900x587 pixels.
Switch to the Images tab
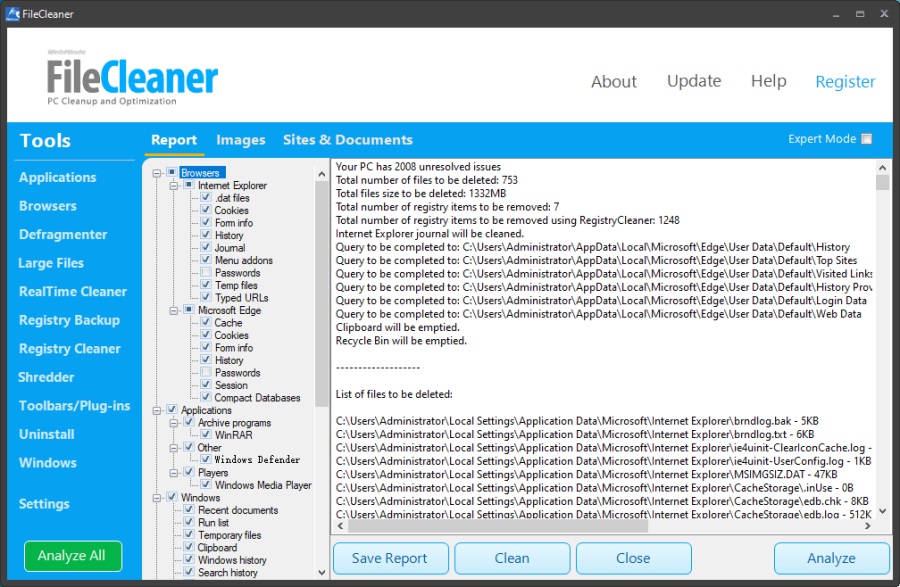(x=240, y=139)
